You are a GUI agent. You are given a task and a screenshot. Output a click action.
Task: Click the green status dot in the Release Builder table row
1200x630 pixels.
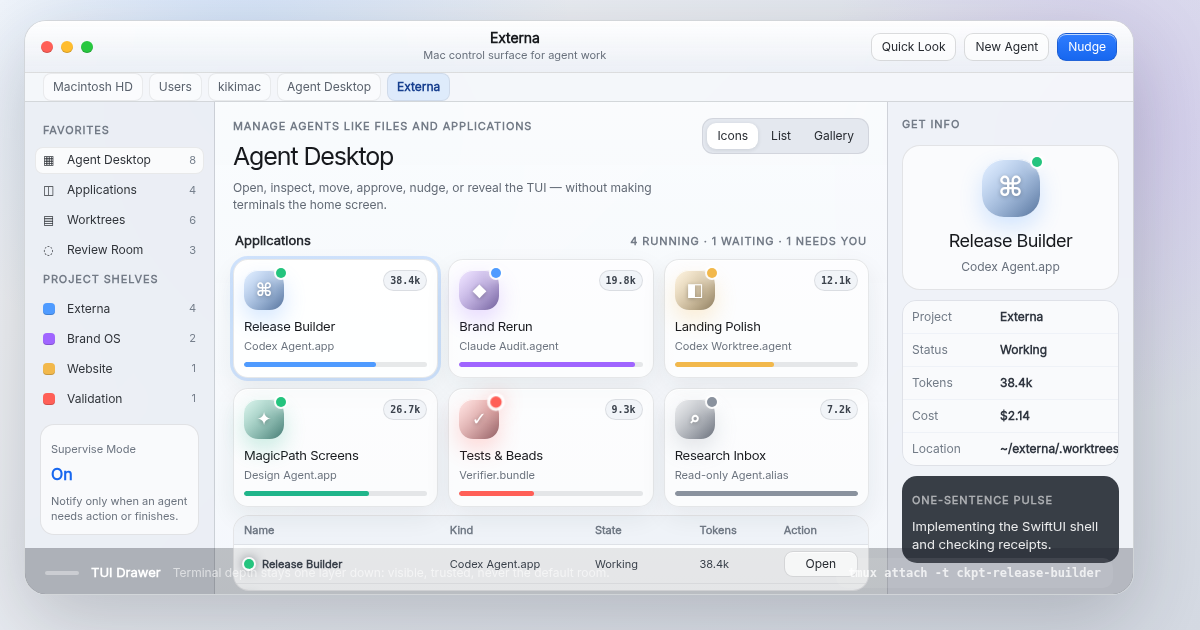tap(249, 564)
